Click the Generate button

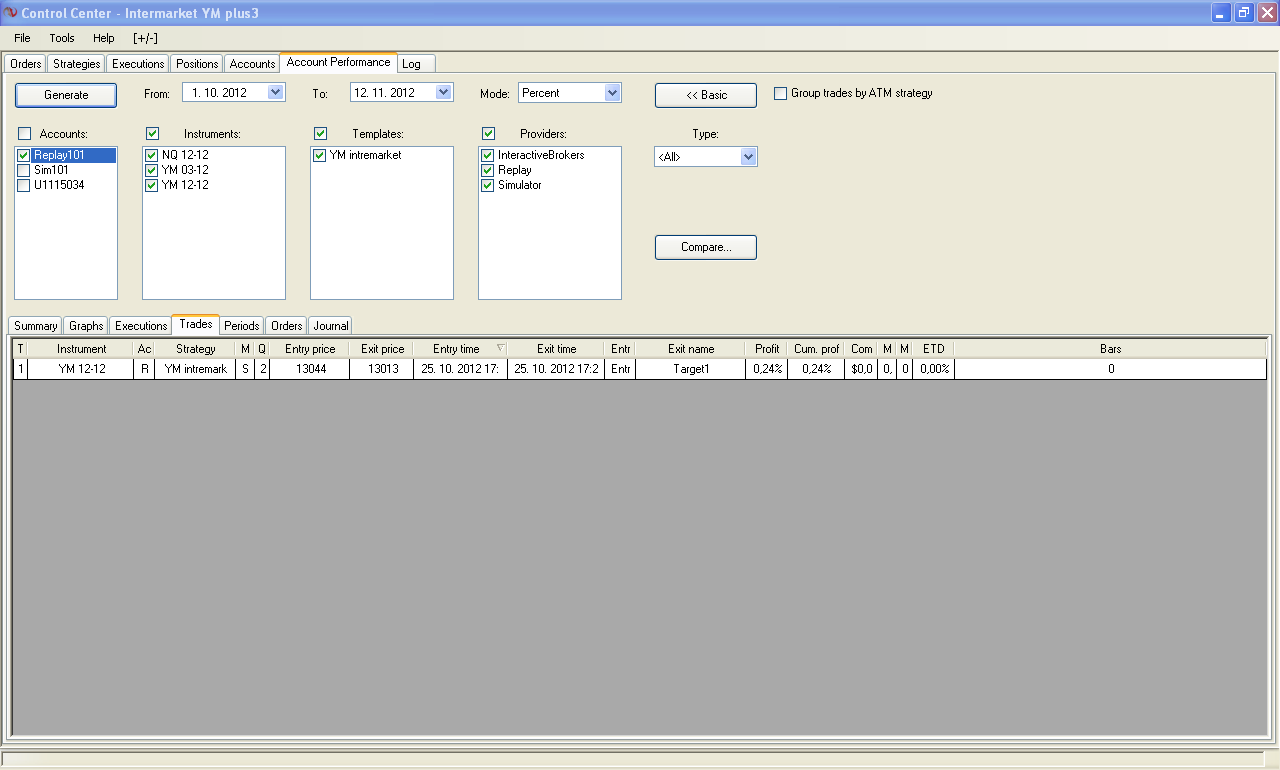click(66, 95)
